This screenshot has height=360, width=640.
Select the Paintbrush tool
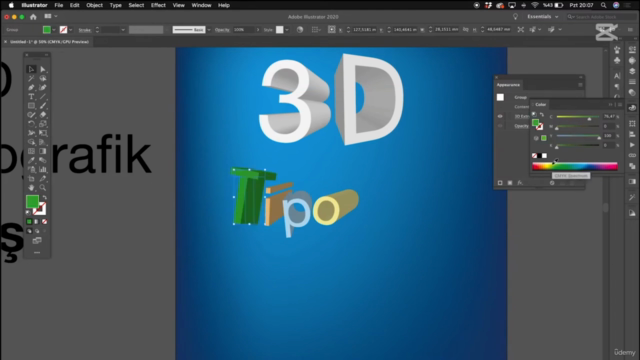tap(42, 106)
